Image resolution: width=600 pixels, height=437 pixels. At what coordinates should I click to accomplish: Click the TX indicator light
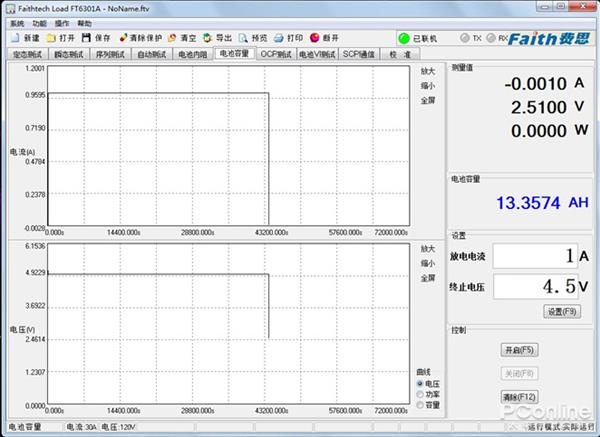click(x=465, y=38)
